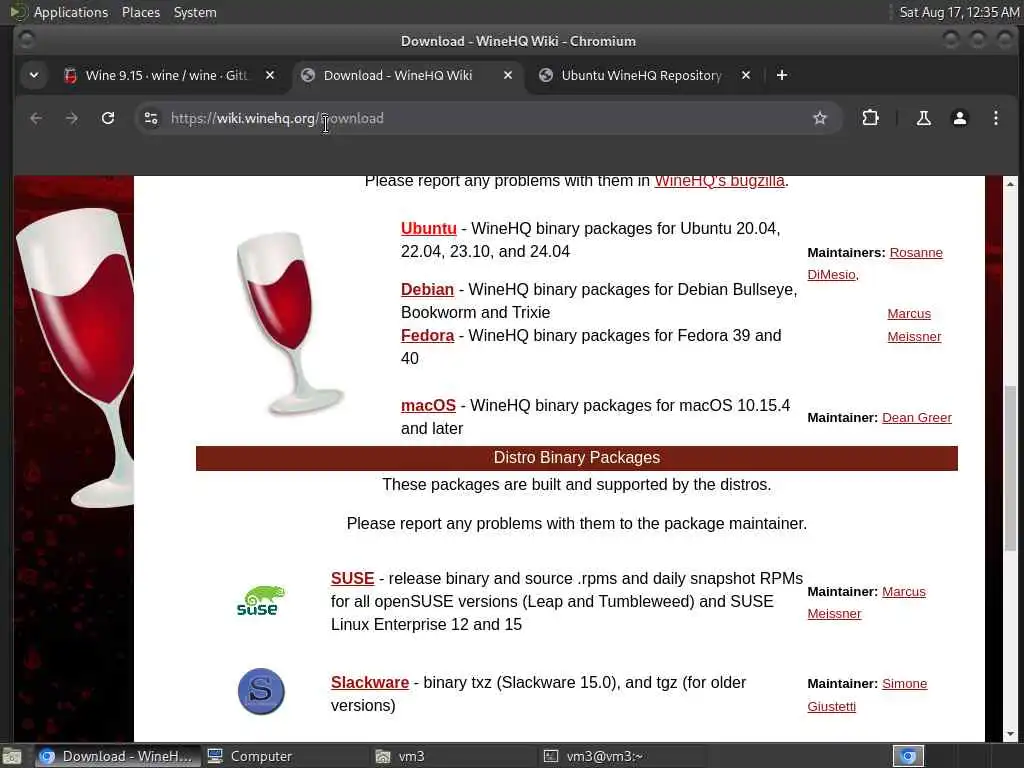1024x768 pixels.
Task: Open the Slackware packages link
Action: coord(370,682)
